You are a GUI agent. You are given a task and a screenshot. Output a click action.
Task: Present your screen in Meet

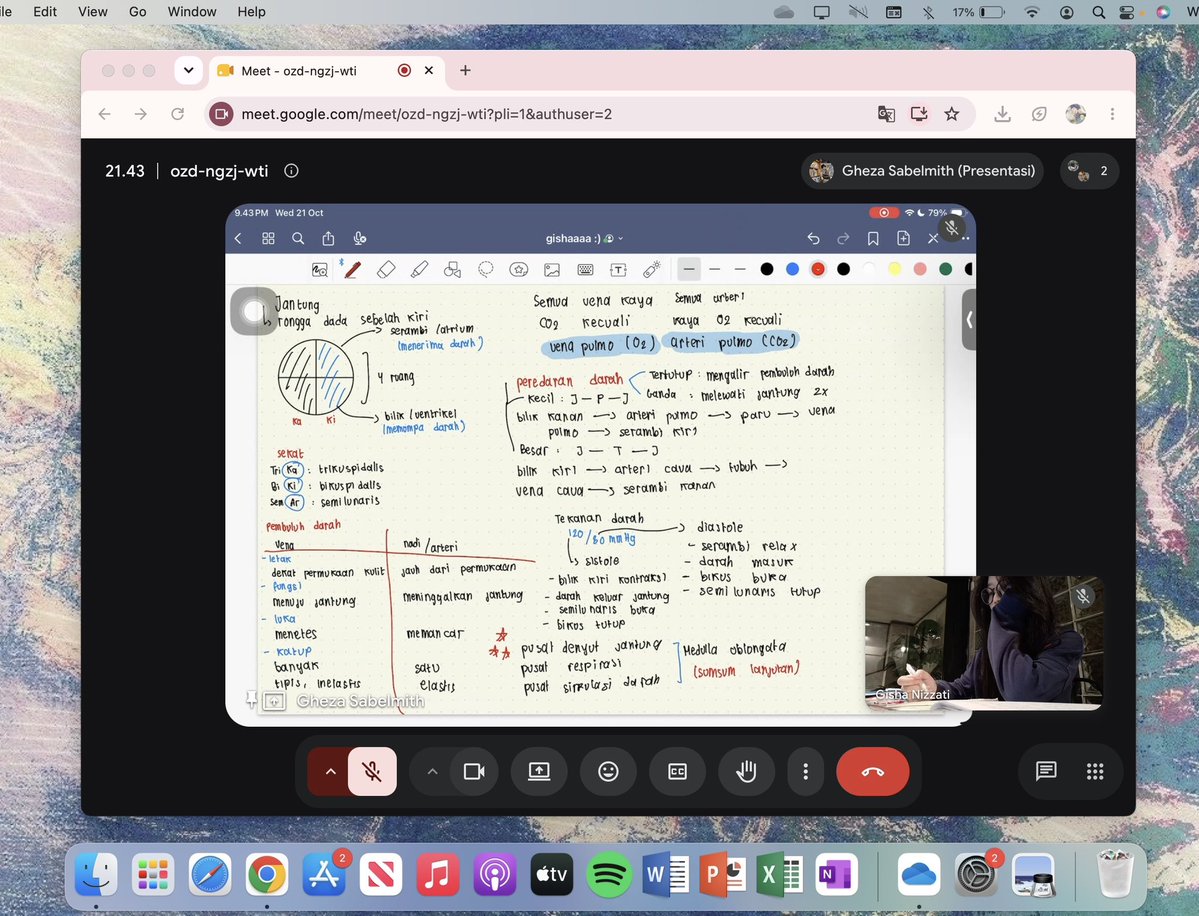click(x=539, y=771)
